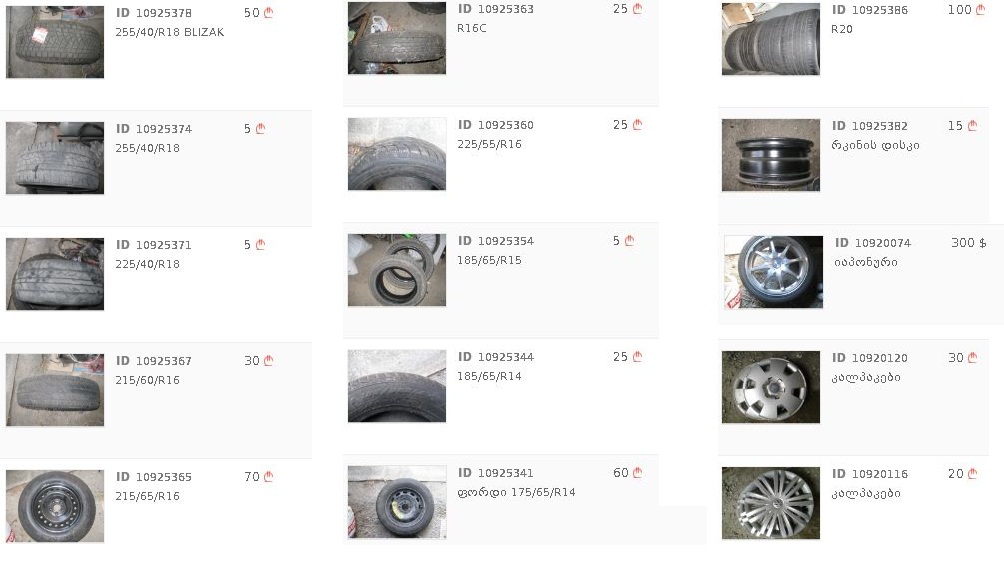
Task: Click the lari currency icon beside price 50
Action: click(x=269, y=13)
